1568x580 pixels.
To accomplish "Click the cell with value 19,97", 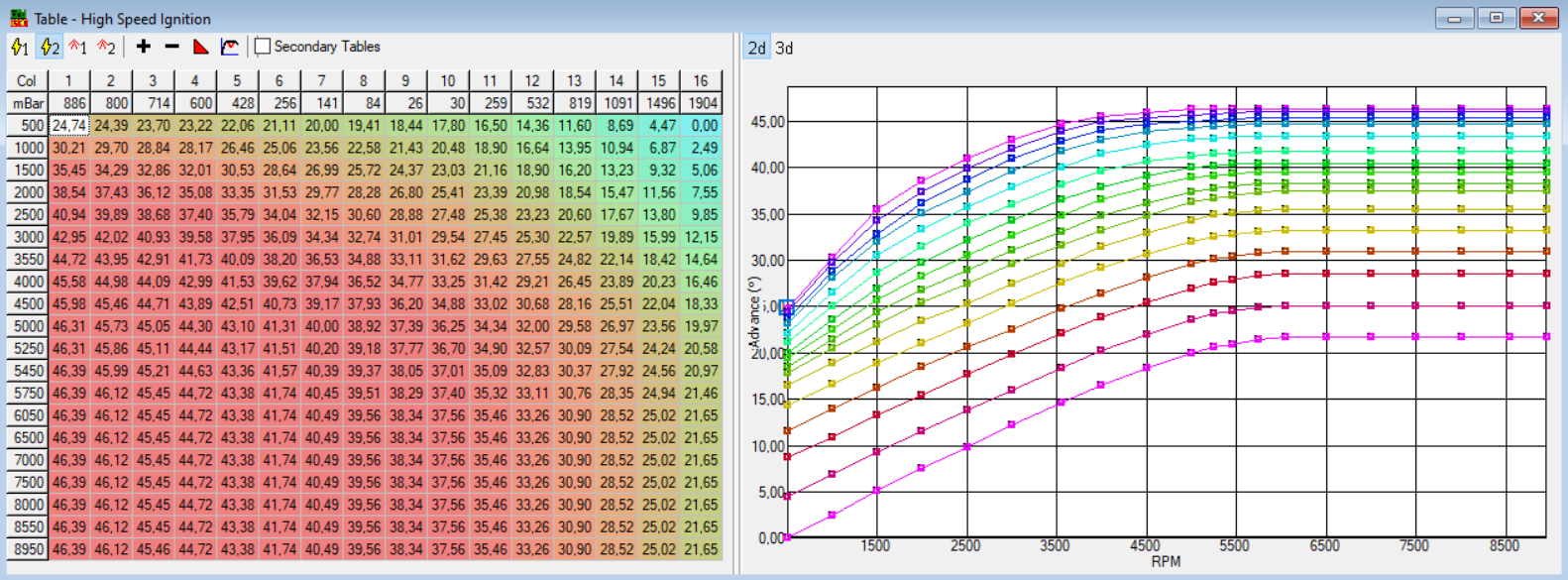I will [x=701, y=326].
